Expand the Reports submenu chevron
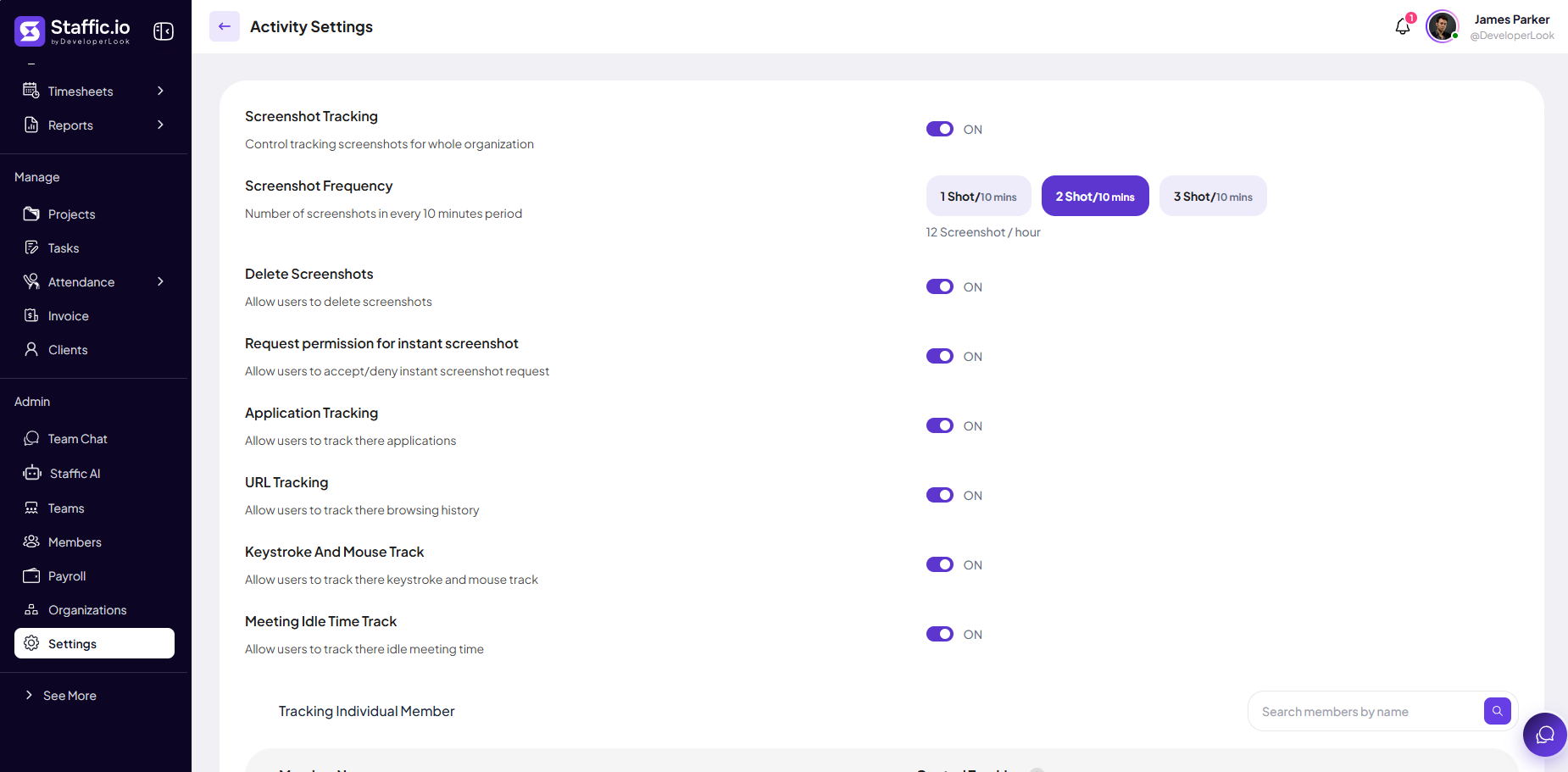This screenshot has height=772, width=1568. [160, 125]
